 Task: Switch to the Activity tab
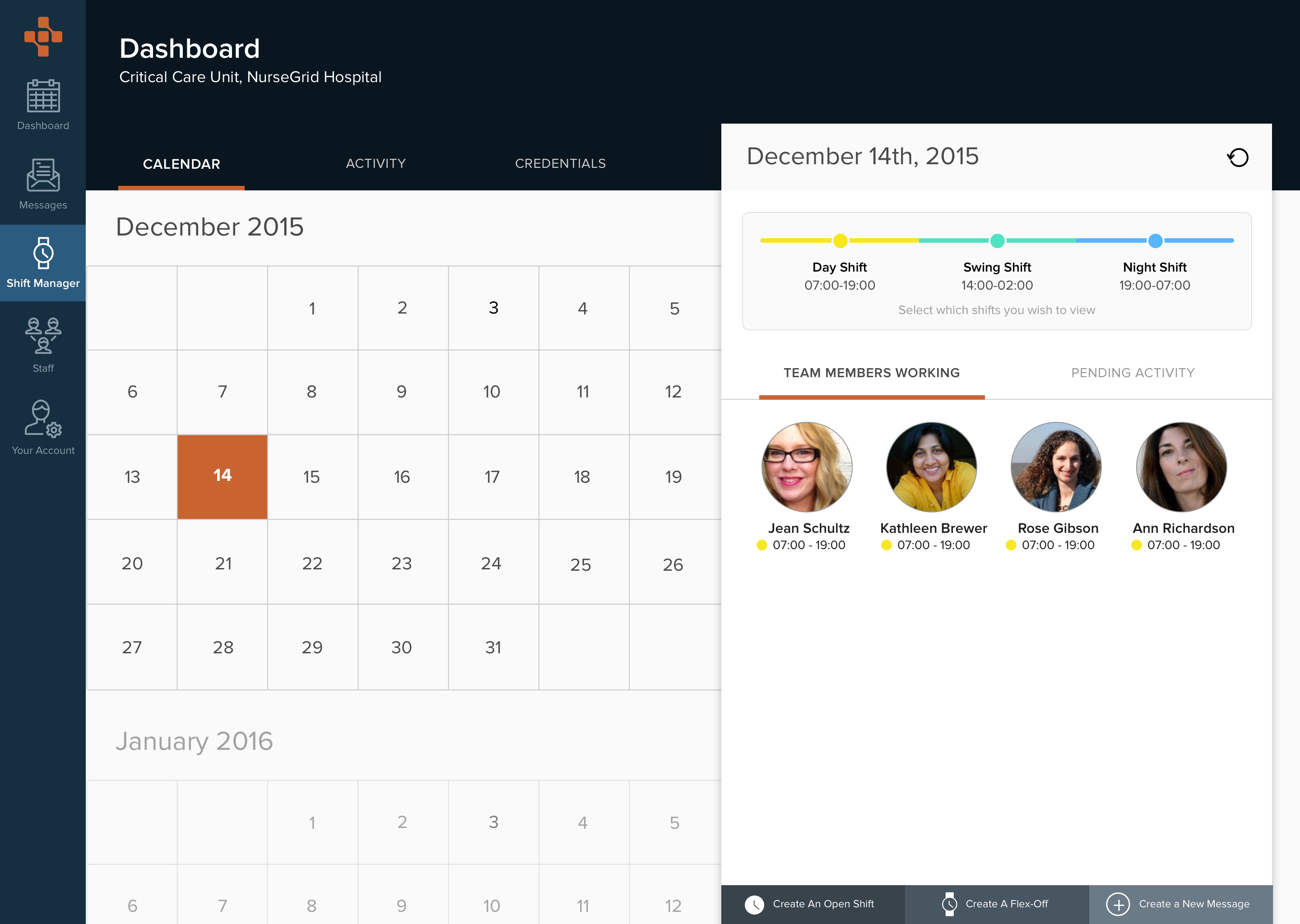[376, 164]
